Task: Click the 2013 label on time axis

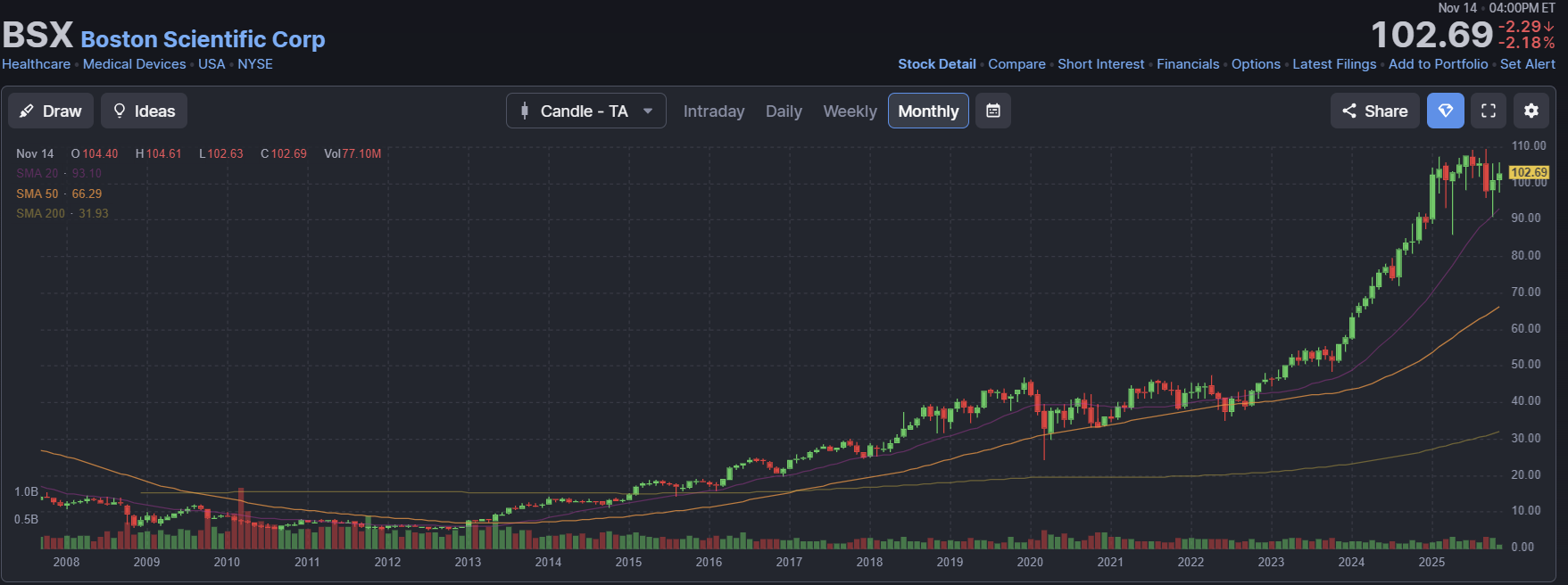Action: (468, 562)
